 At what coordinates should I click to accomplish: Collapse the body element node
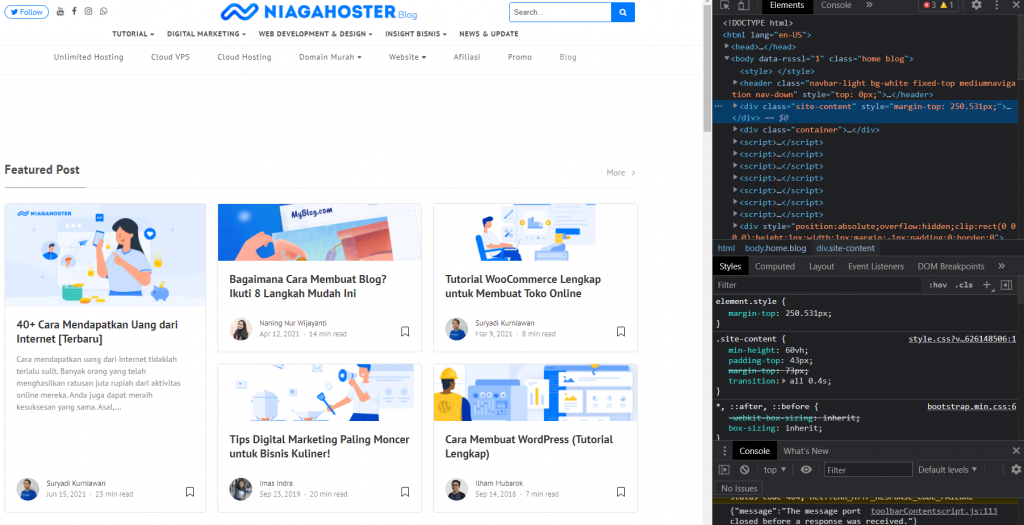pos(728,59)
